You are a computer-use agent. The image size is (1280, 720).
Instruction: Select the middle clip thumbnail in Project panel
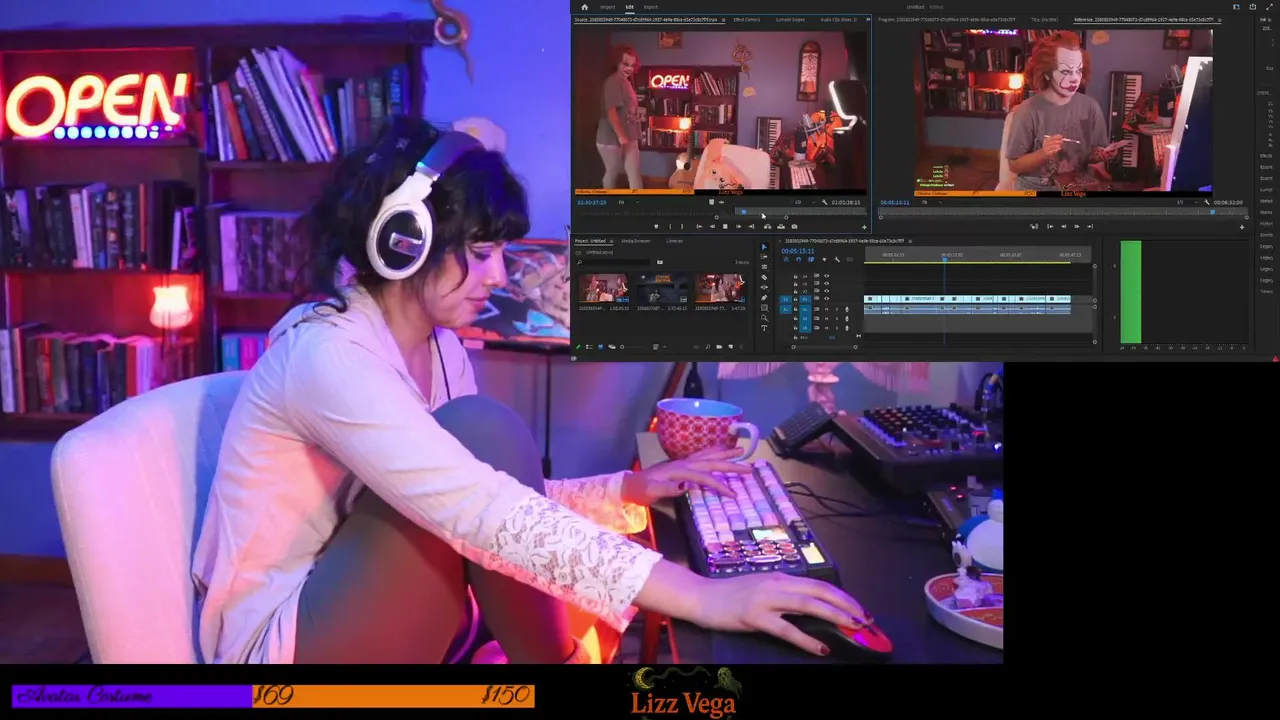pos(662,288)
